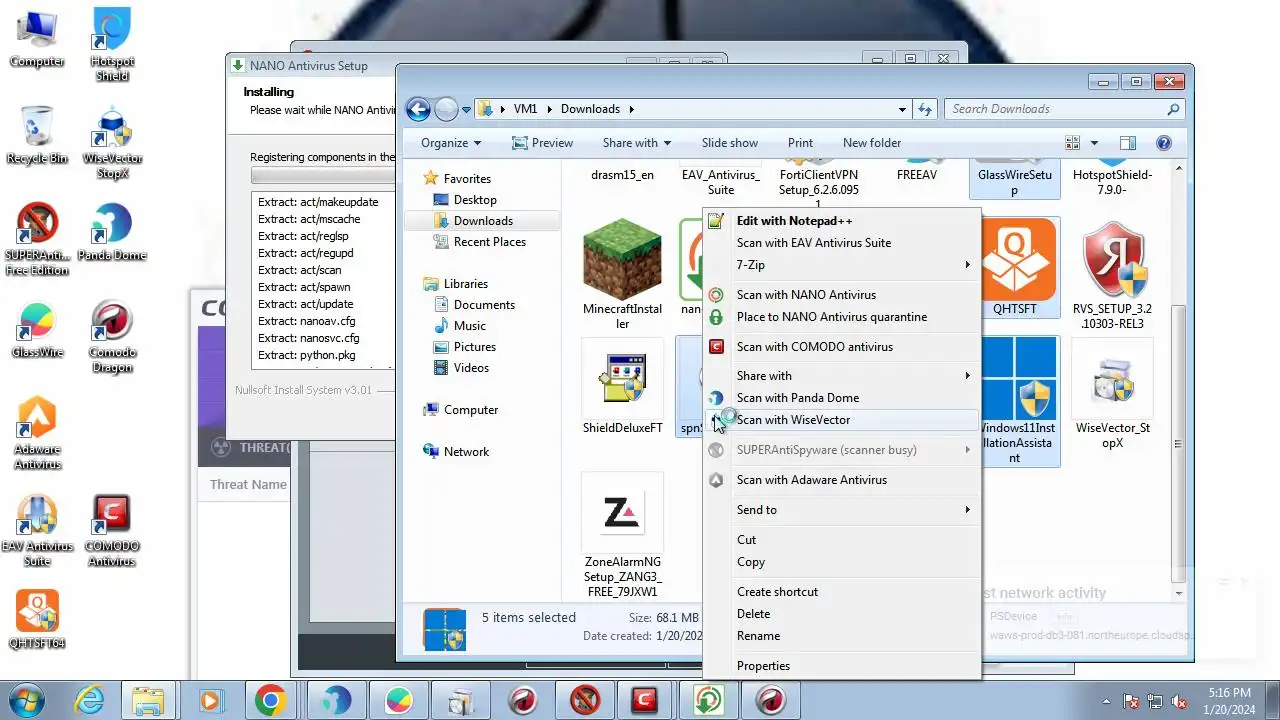Open Comodo Dragon desktop shortcut

click(x=112, y=337)
